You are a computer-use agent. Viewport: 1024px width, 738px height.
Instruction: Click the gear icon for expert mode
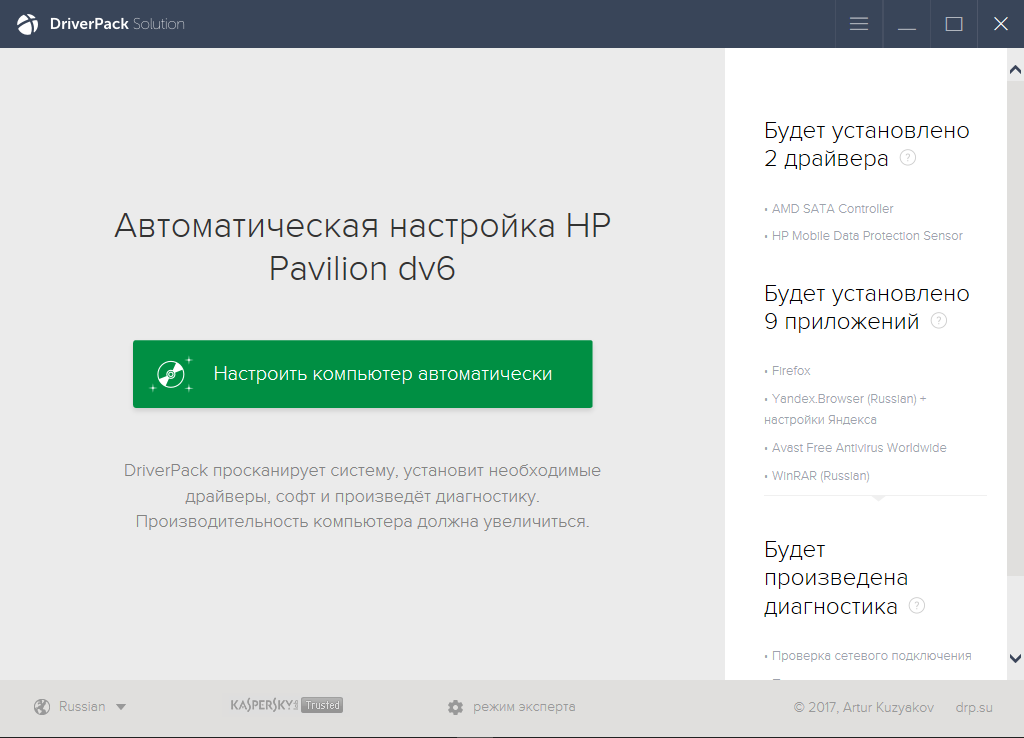pos(455,707)
